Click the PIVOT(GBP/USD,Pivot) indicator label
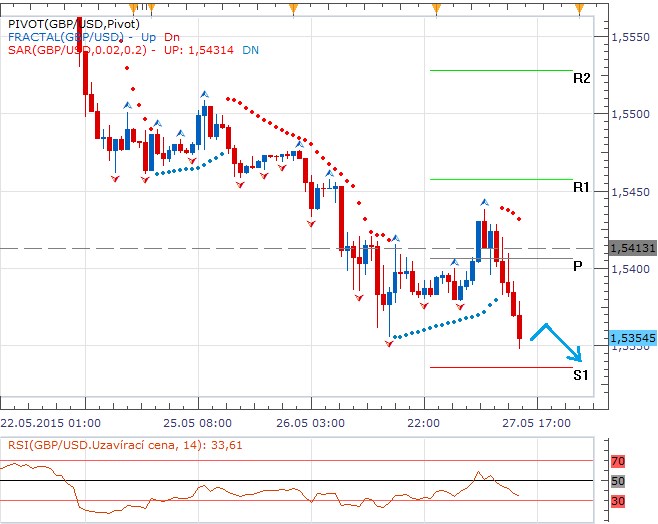This screenshot has height=524, width=658. tap(72, 21)
